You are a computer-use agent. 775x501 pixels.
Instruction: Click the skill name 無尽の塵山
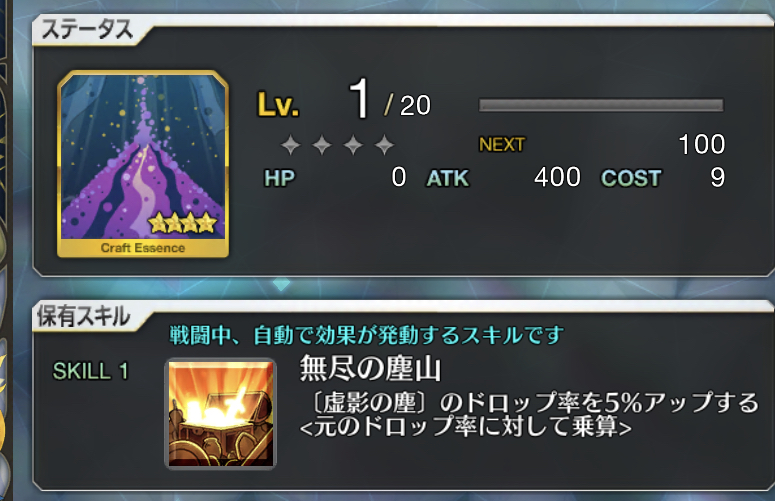370,369
